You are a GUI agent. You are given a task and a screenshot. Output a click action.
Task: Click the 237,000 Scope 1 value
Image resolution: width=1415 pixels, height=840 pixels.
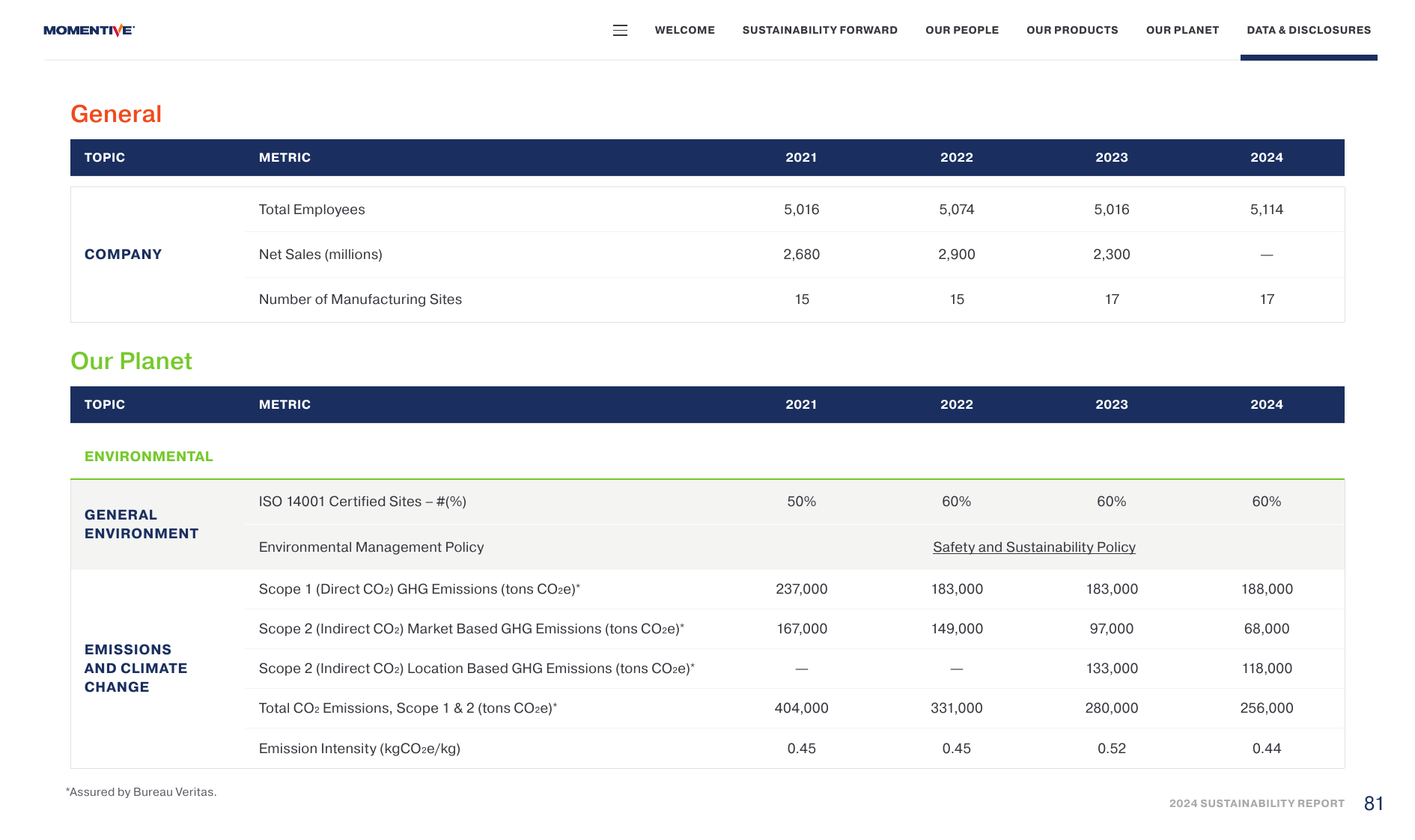(802, 589)
